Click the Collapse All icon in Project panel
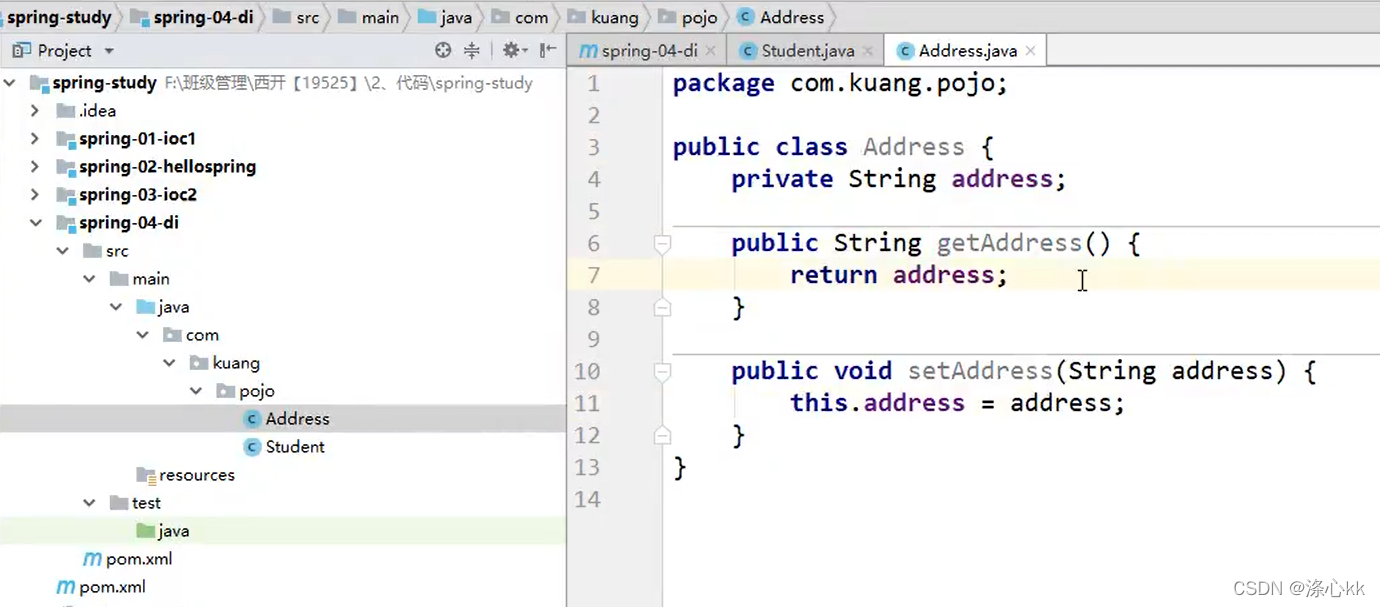 click(x=472, y=50)
